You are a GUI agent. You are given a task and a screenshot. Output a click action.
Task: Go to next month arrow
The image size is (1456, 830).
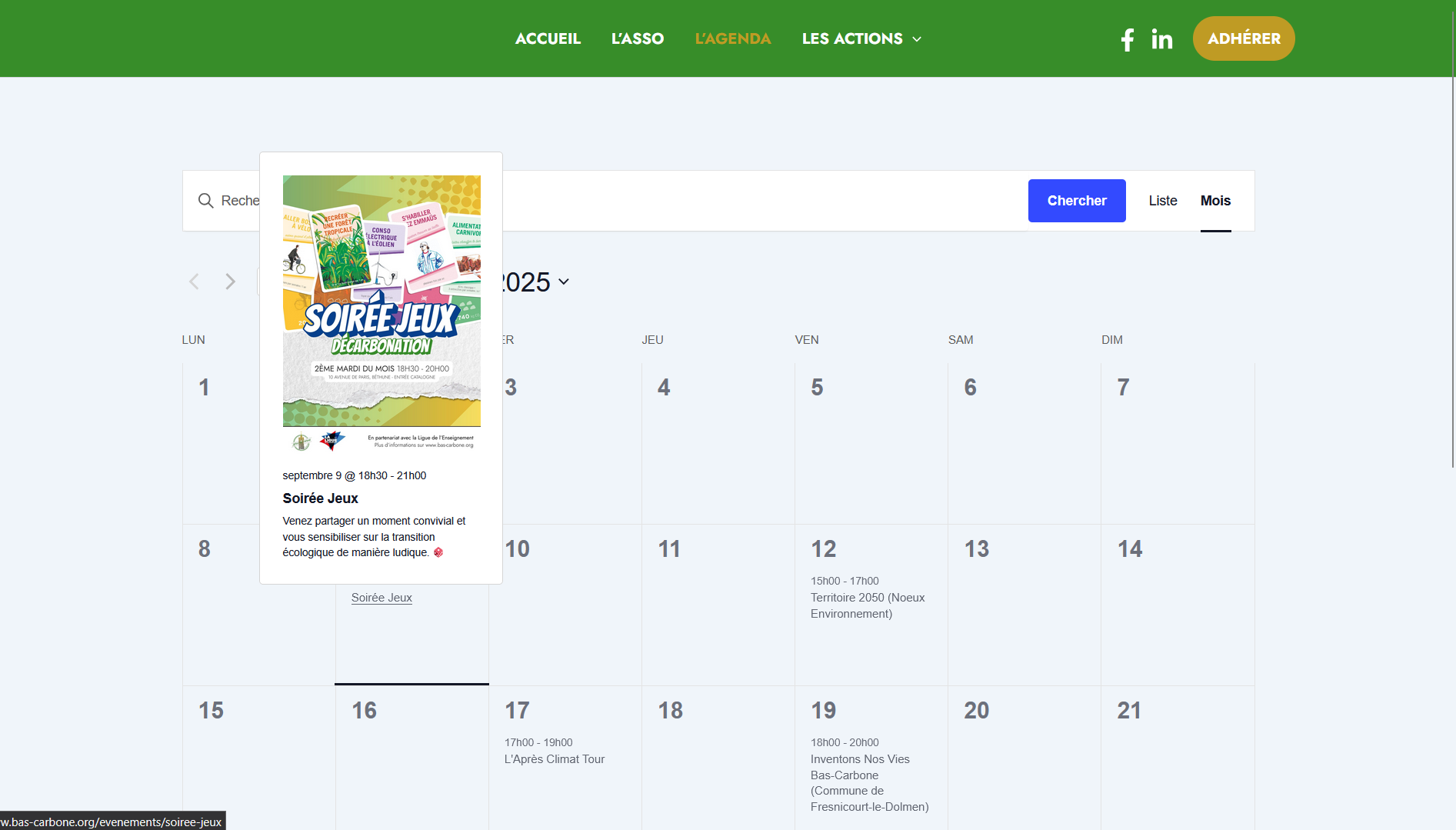tap(230, 282)
